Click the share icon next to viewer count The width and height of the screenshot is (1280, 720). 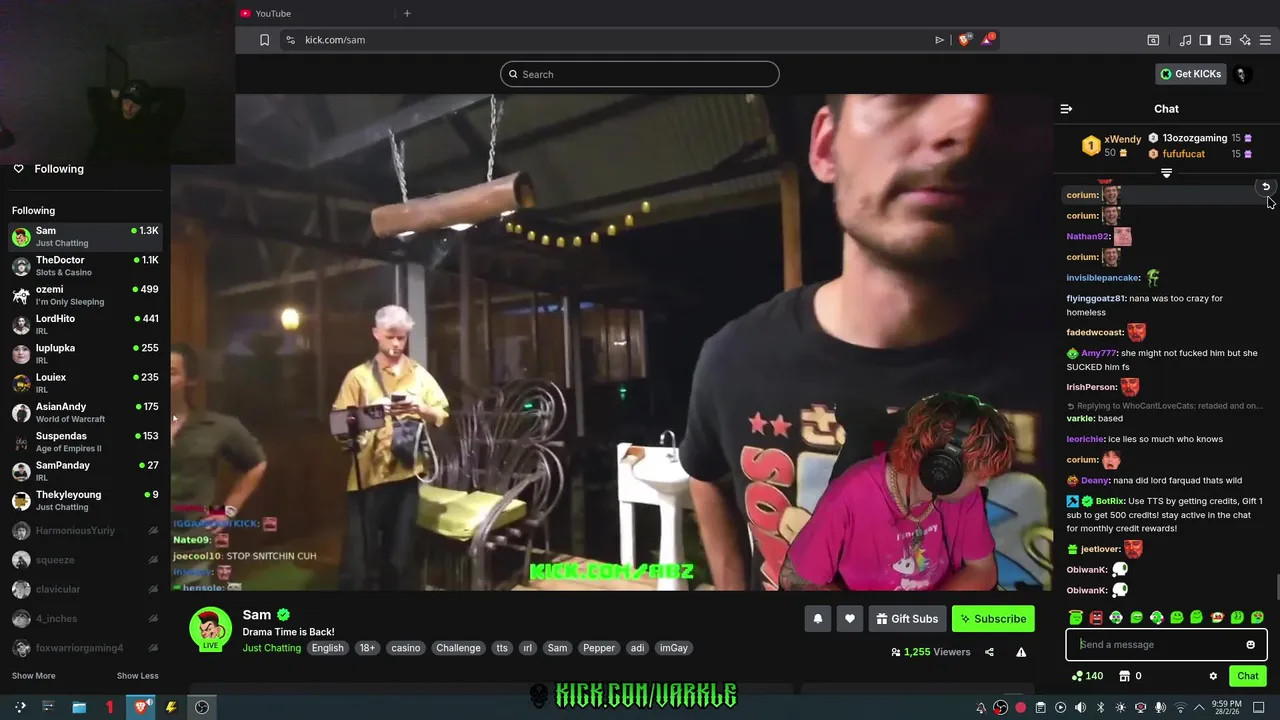(x=989, y=652)
